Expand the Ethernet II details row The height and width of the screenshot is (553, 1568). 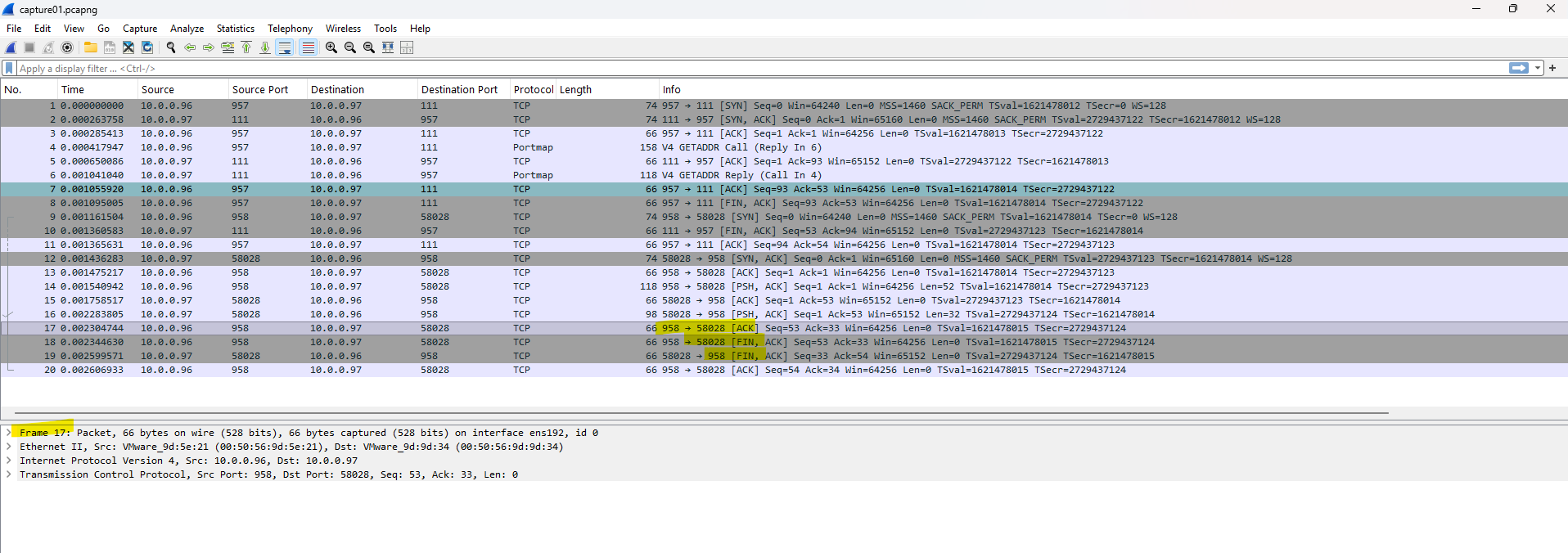[9, 447]
